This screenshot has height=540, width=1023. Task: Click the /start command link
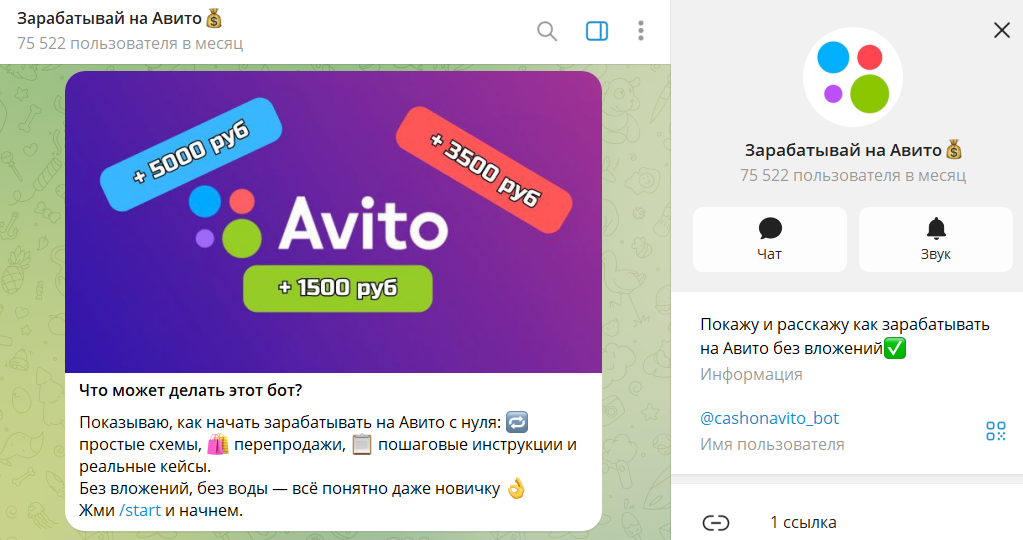[x=140, y=511]
